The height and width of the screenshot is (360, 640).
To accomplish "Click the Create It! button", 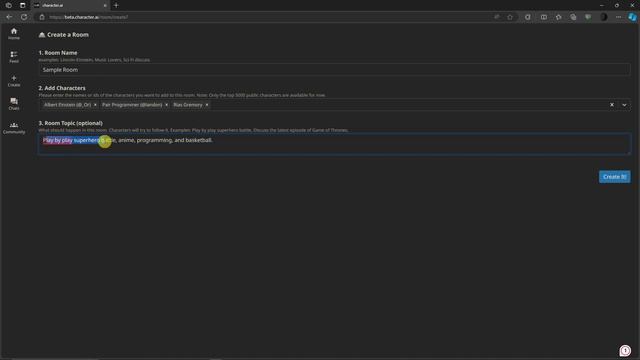I will [x=615, y=177].
